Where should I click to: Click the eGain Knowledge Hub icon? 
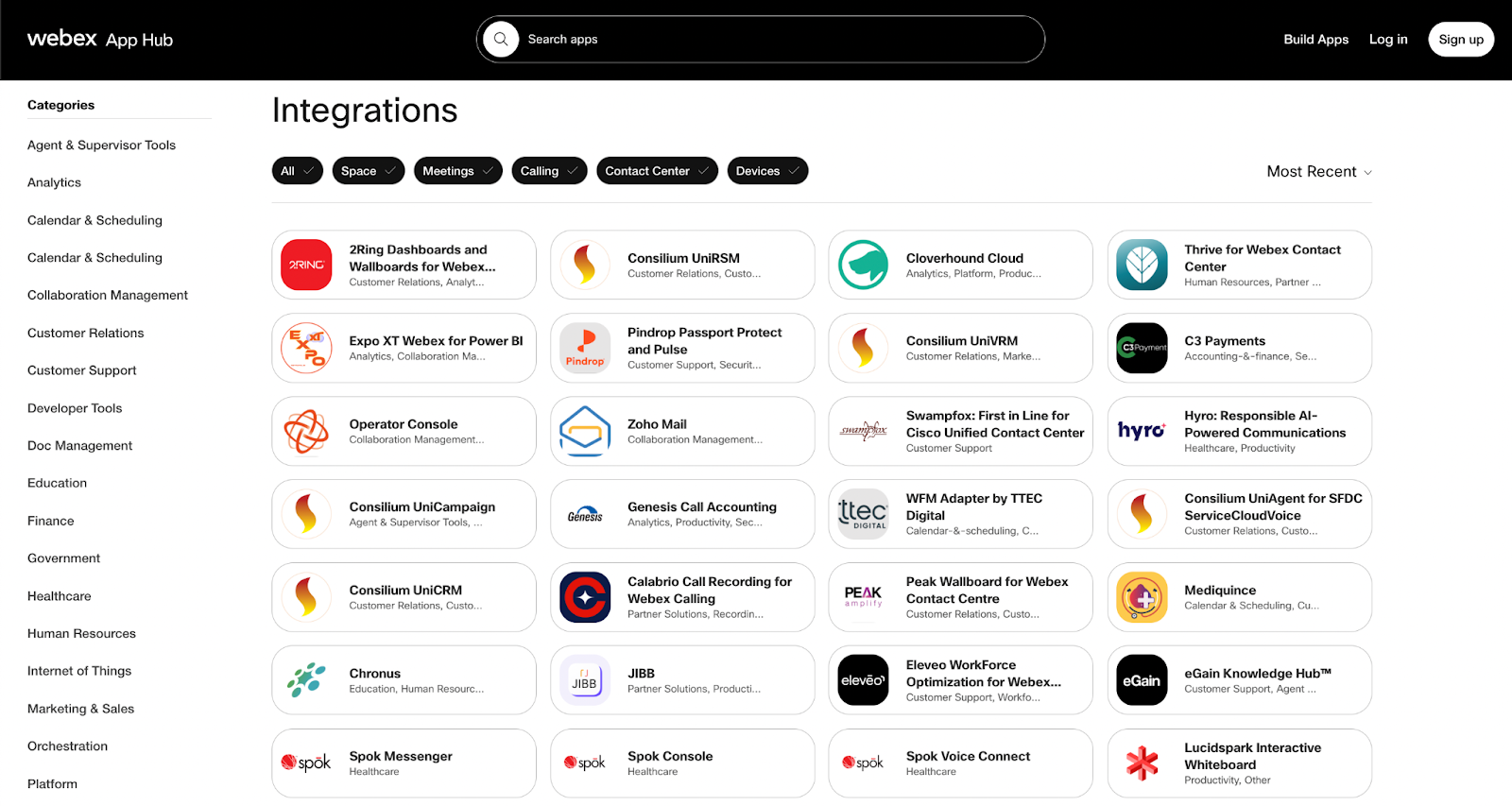pyautogui.click(x=1142, y=680)
